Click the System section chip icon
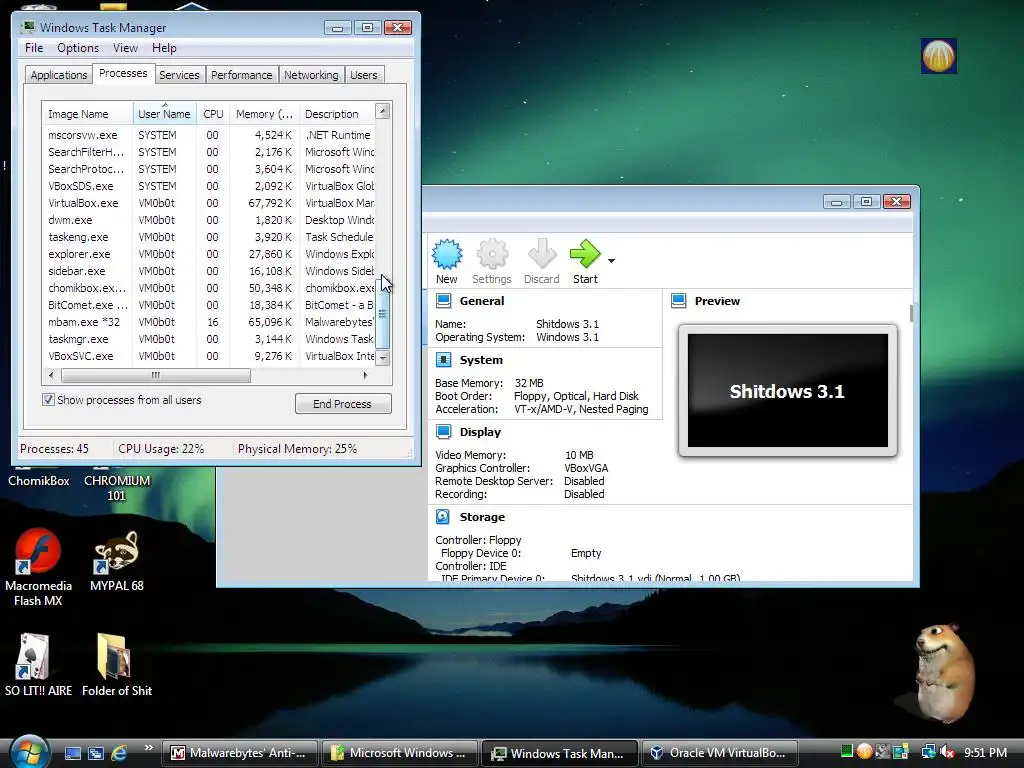The height and width of the screenshot is (768, 1024). (443, 360)
